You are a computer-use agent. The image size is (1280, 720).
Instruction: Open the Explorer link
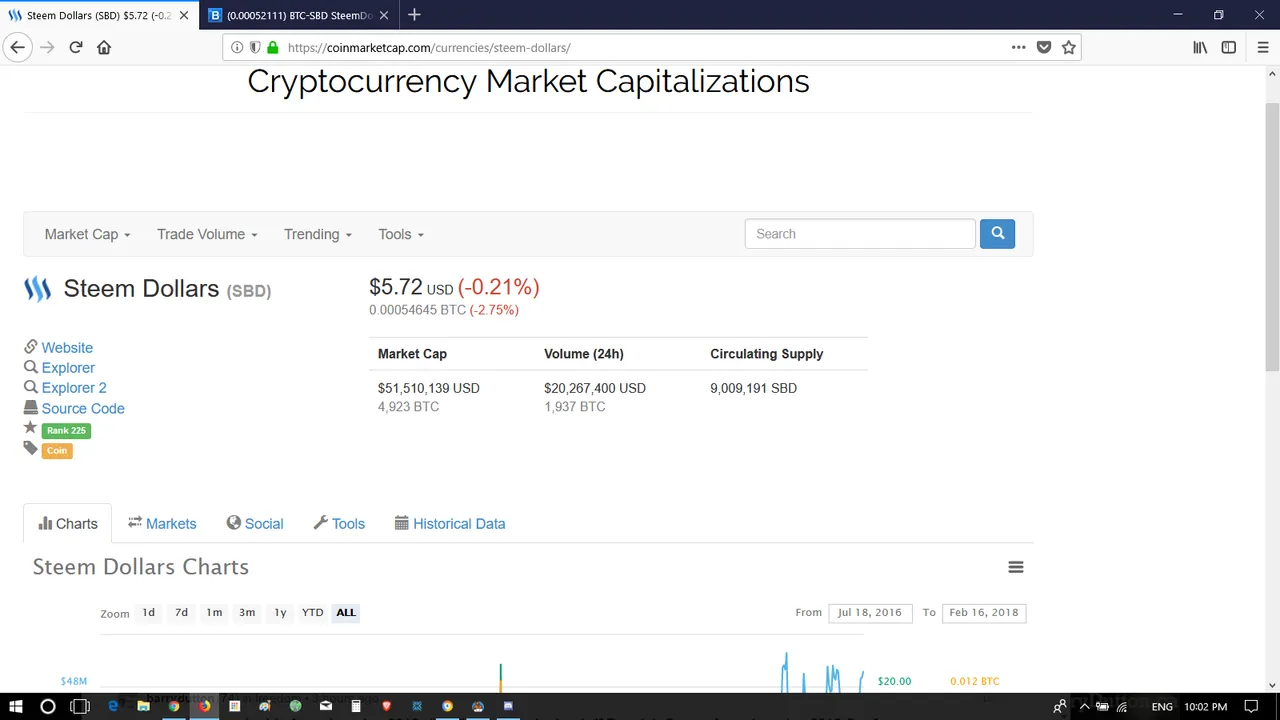[x=68, y=367]
